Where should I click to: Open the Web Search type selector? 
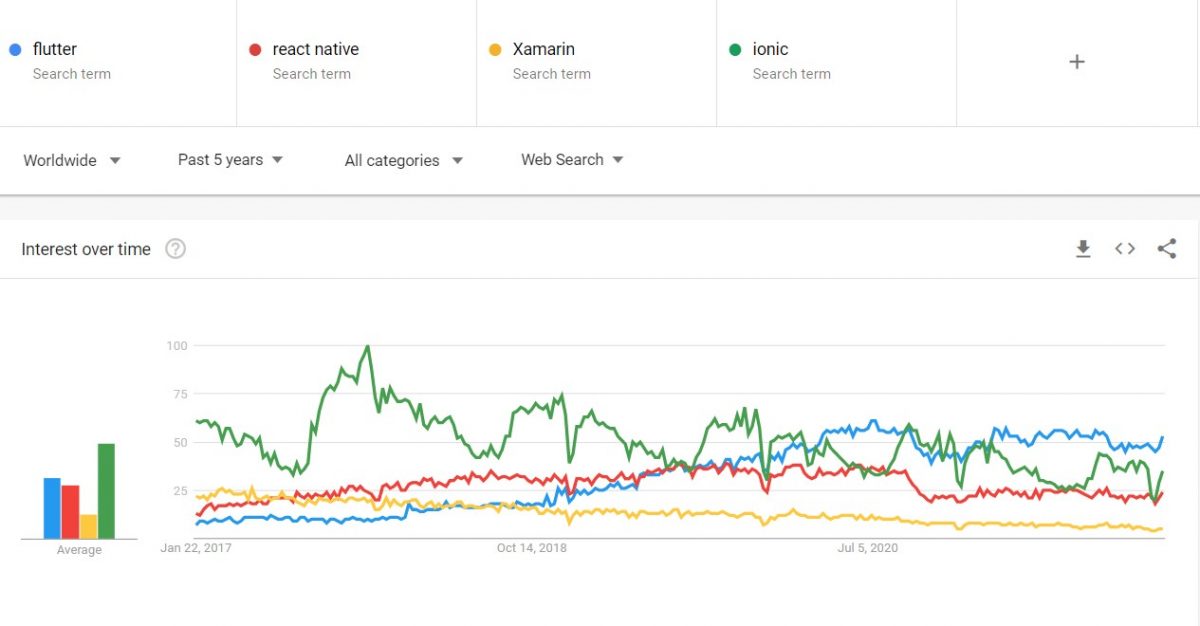point(570,160)
